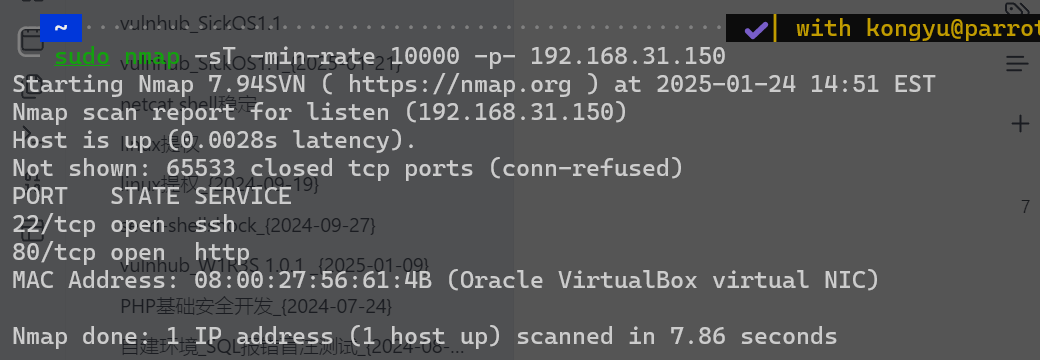Click the blue tilde directory badge
Viewport: 1040px width, 360px height.
point(60,28)
